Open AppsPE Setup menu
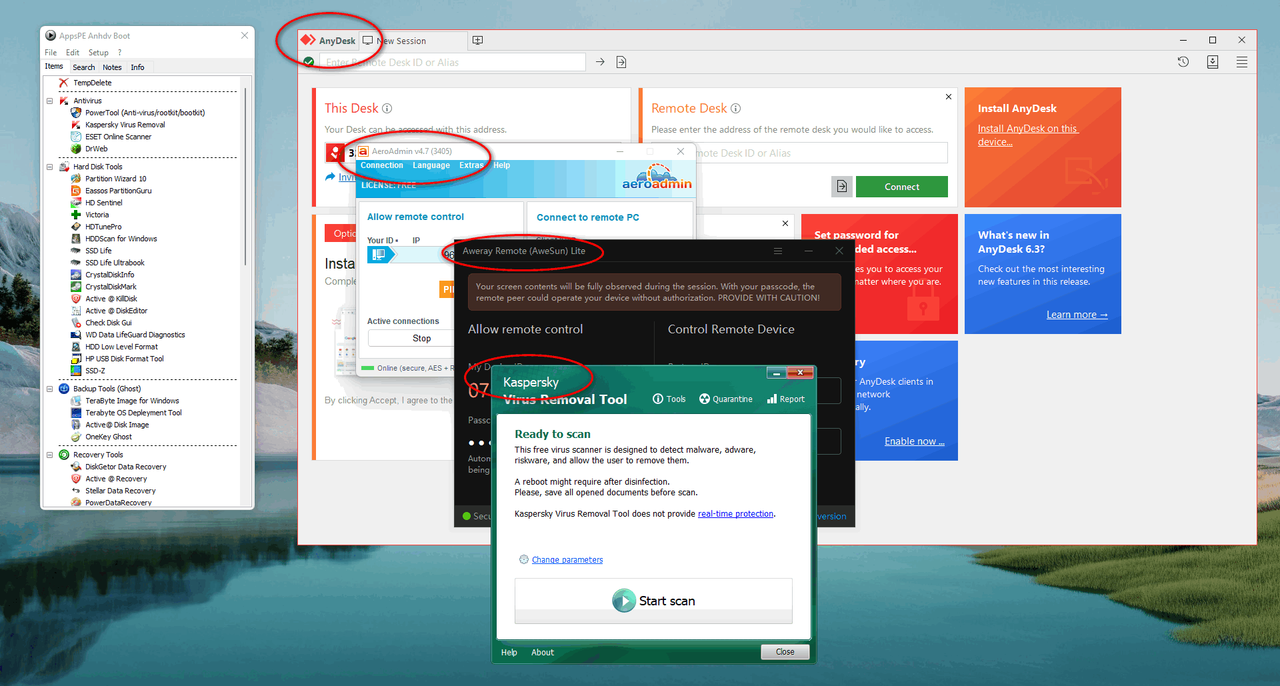Image resolution: width=1280 pixels, height=686 pixels. pyautogui.click(x=98, y=52)
